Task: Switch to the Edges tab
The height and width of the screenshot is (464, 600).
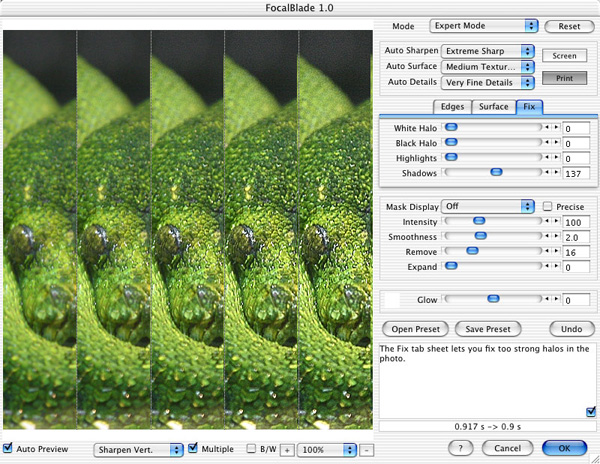Action: click(x=453, y=107)
